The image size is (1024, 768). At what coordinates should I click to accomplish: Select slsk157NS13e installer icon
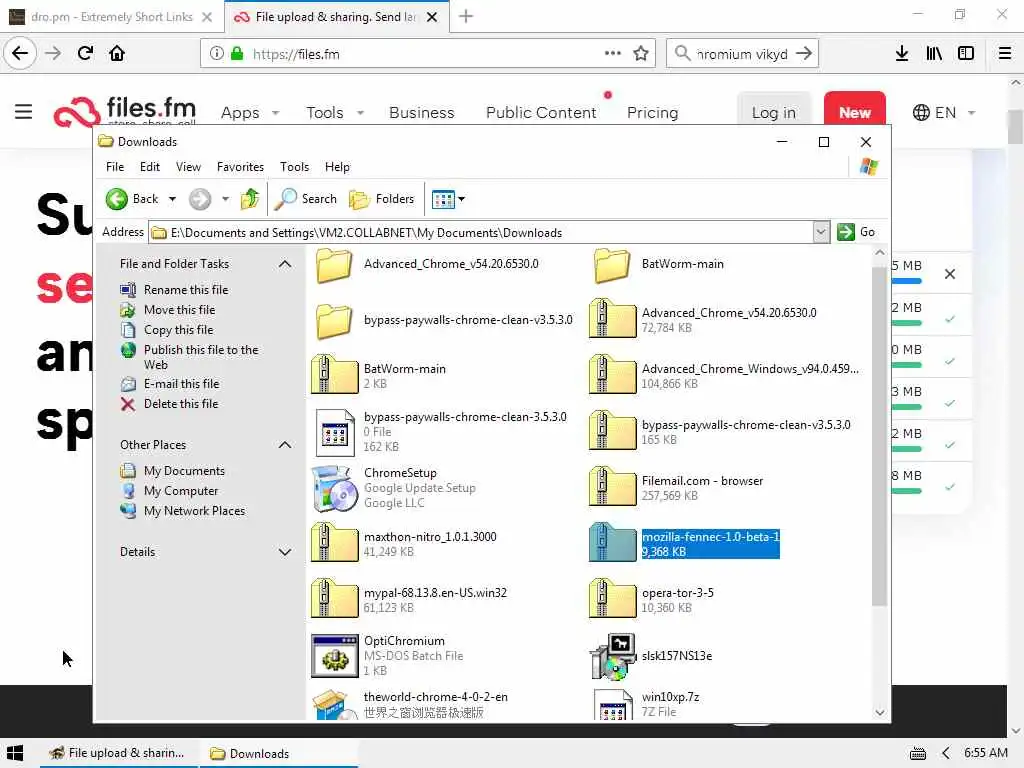[612, 656]
